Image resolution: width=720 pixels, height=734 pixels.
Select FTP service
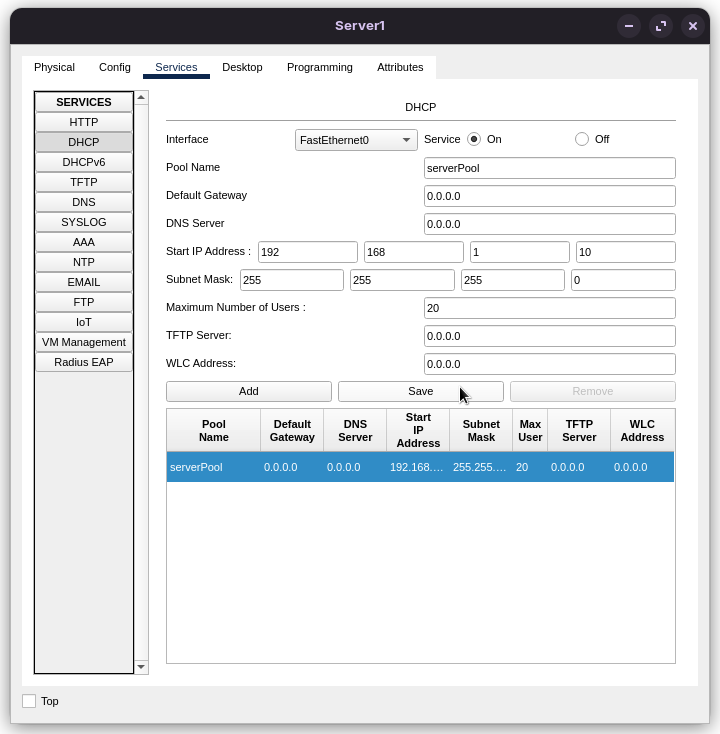pyautogui.click(x=84, y=302)
